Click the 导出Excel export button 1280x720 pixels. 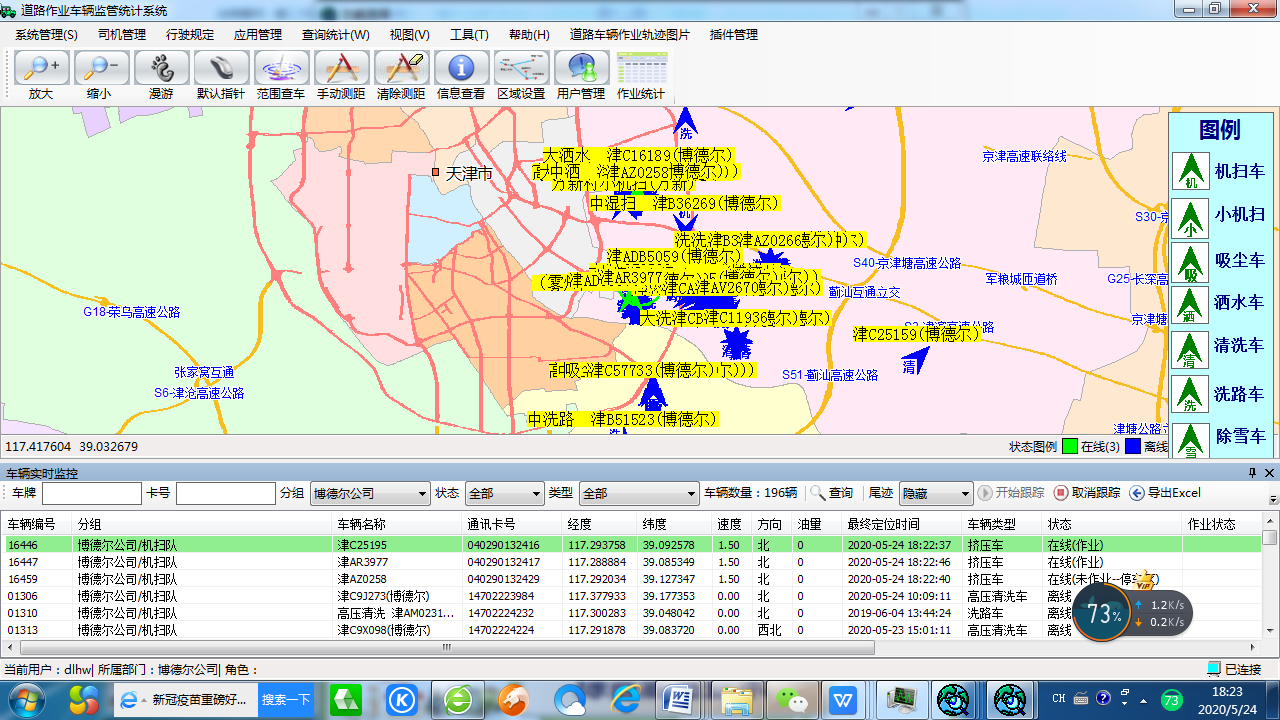(x=1165, y=493)
